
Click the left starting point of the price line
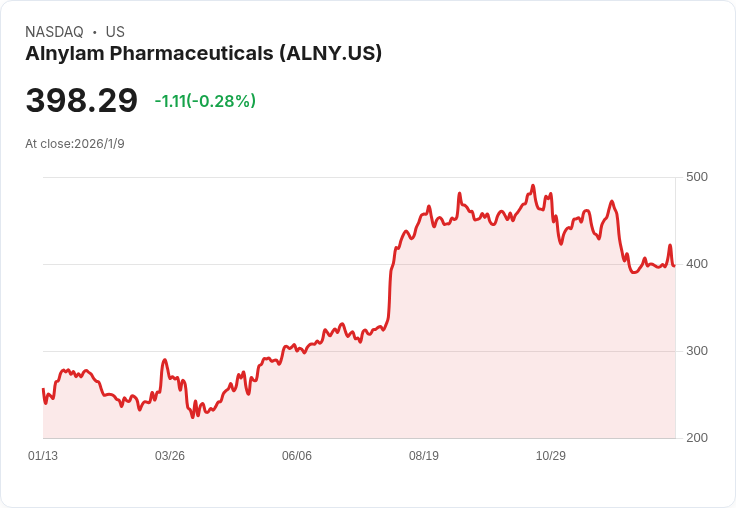point(43,389)
